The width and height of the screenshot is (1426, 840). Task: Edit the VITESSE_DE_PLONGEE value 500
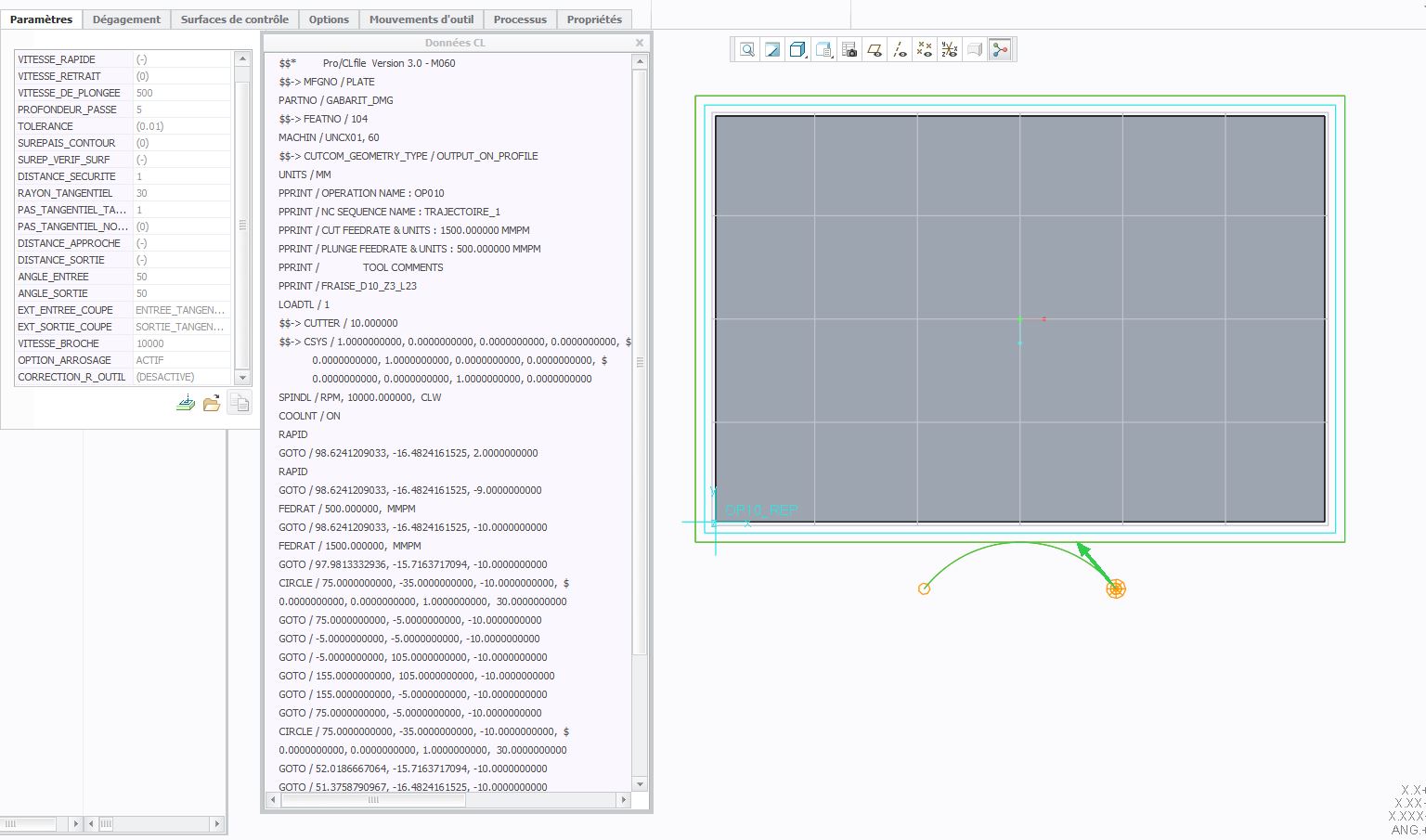click(182, 93)
